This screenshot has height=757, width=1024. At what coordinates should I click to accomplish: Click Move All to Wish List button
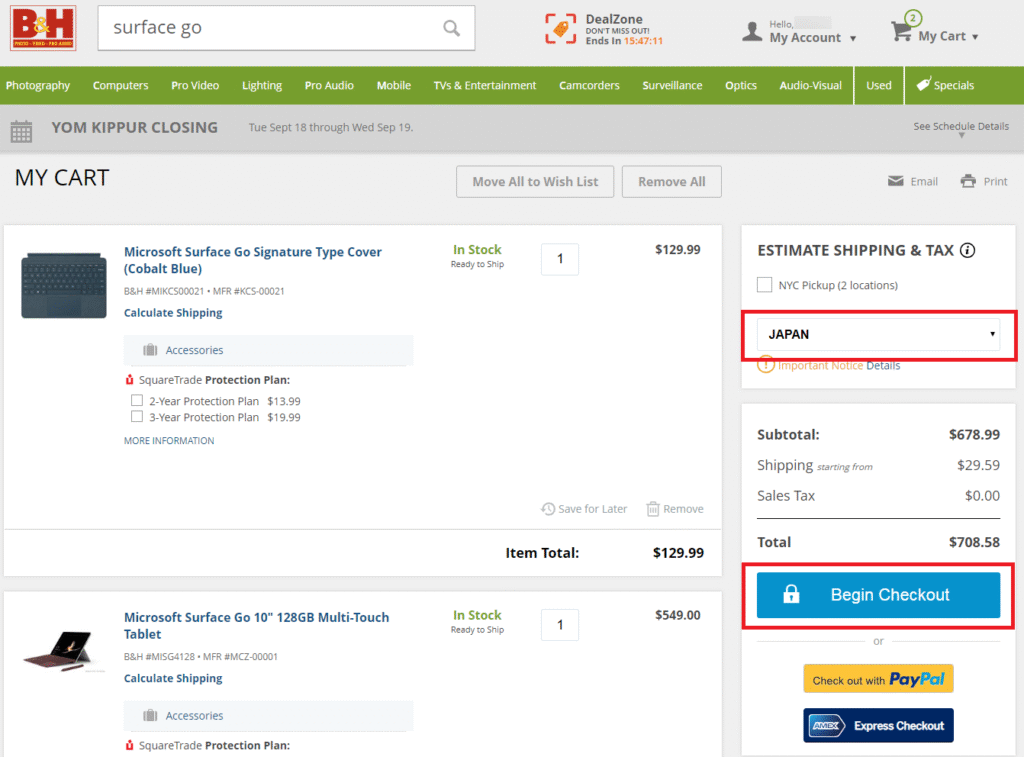pos(535,182)
